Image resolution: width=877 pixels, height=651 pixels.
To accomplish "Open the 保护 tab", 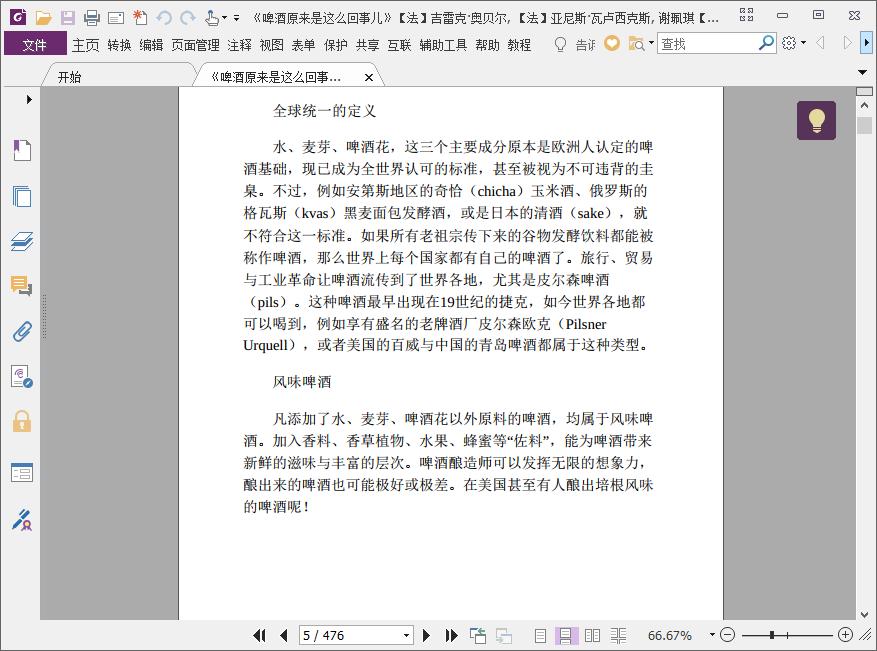I will point(336,45).
